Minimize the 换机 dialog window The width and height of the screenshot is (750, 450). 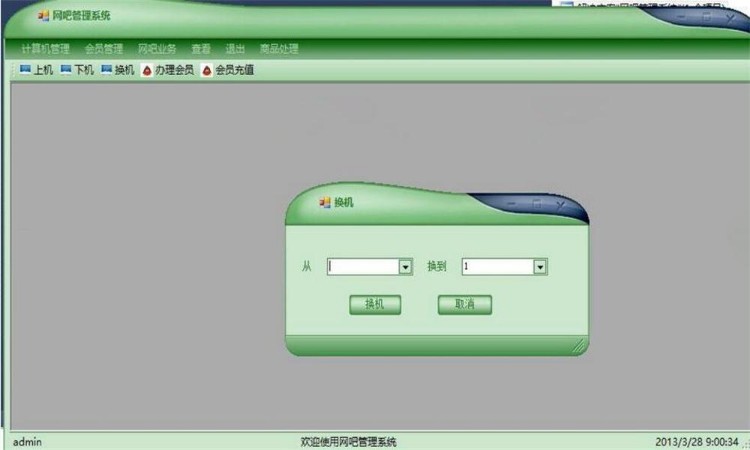[x=511, y=204]
